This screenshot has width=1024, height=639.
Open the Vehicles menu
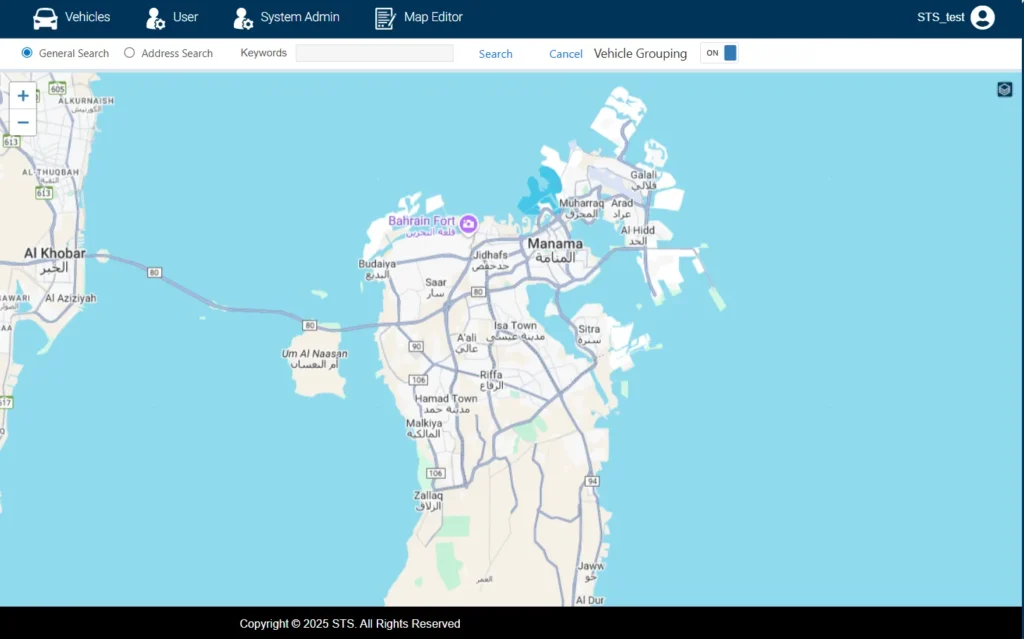[88, 17]
